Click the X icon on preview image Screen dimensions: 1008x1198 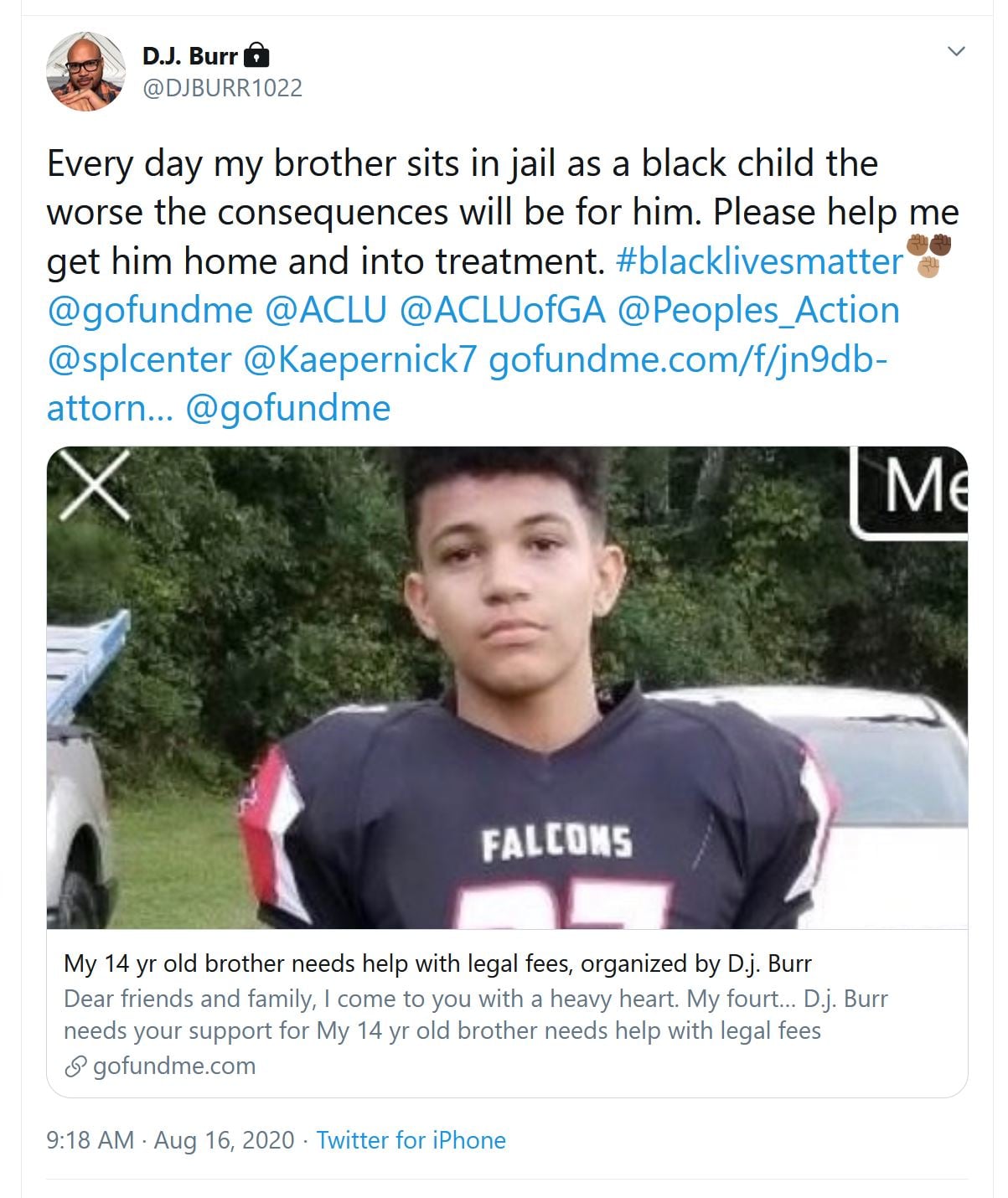click(96, 485)
